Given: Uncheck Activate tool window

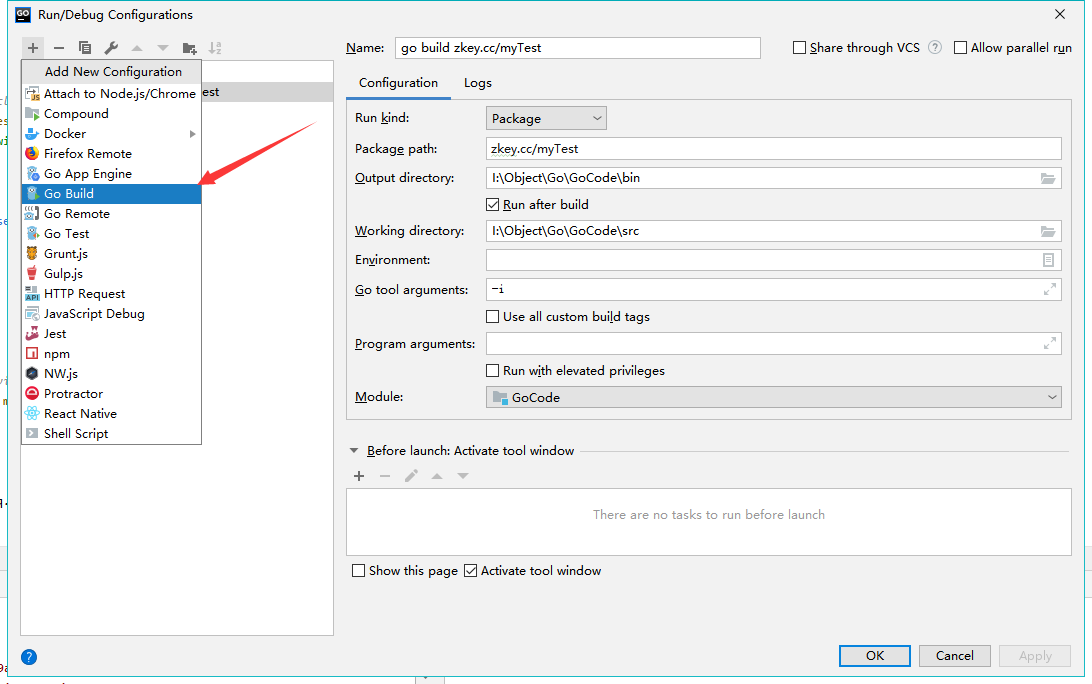Looking at the screenshot, I should click(x=471, y=570).
